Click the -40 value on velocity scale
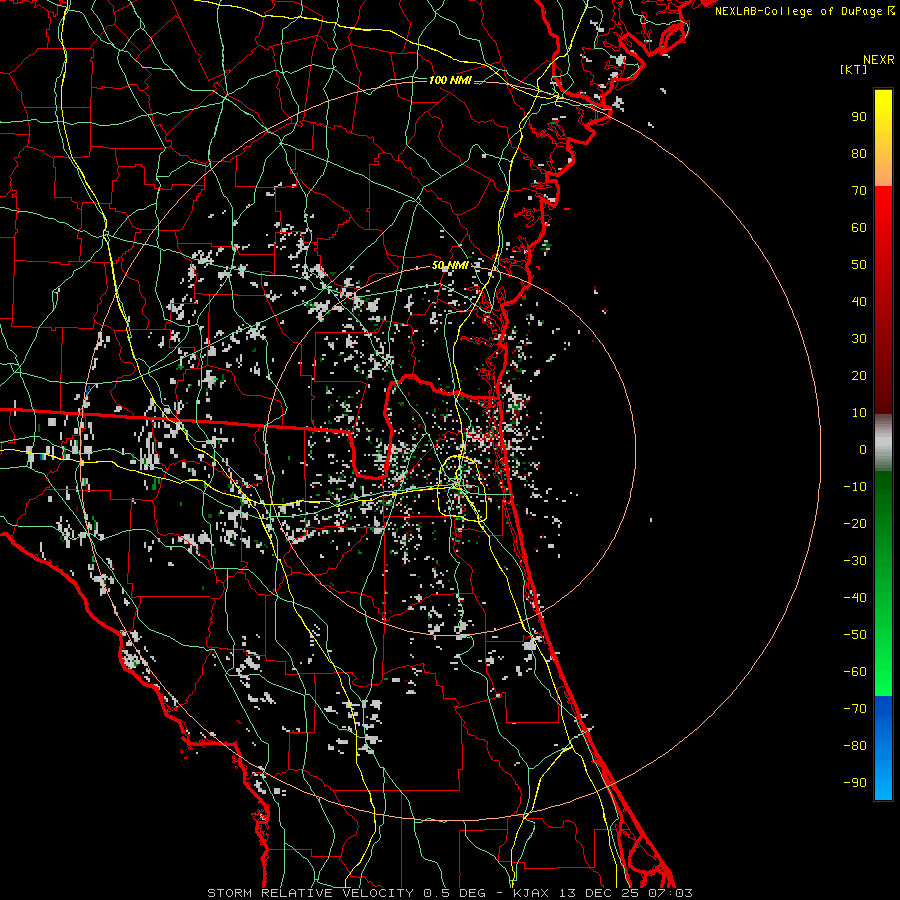Image resolution: width=900 pixels, height=900 pixels. pos(855,598)
